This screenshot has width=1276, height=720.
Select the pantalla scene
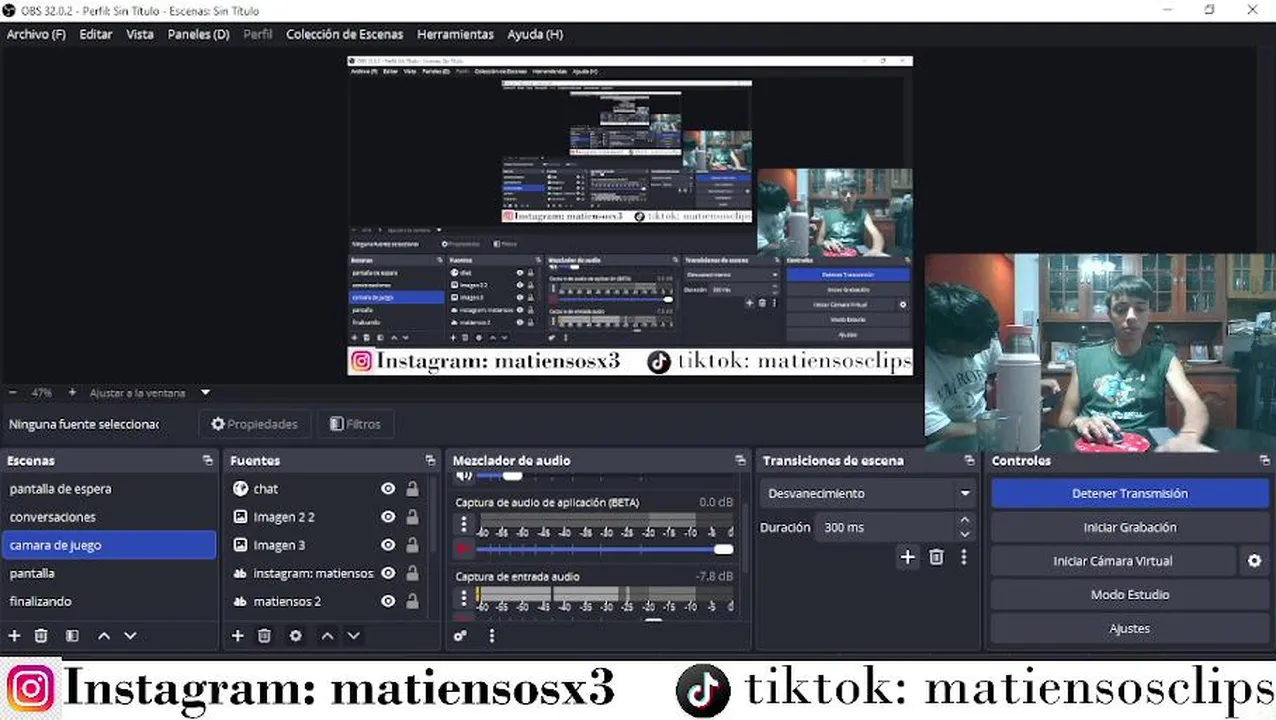coord(108,573)
